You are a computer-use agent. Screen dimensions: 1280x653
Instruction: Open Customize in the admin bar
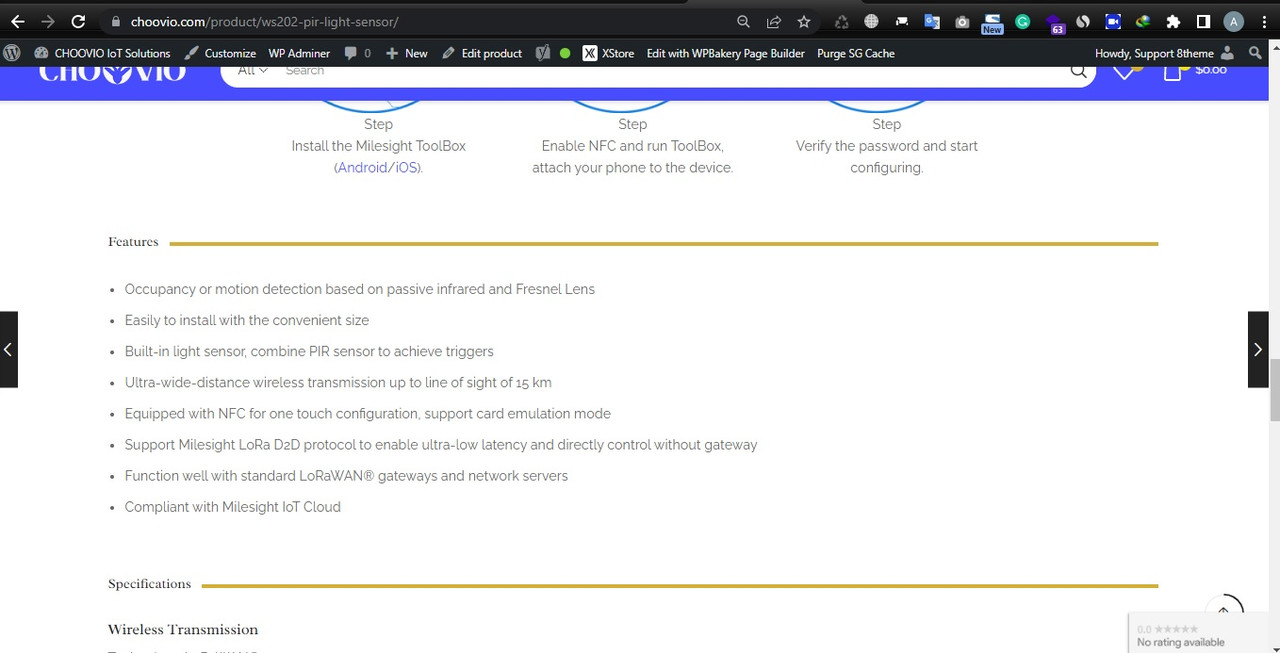pyautogui.click(x=220, y=53)
